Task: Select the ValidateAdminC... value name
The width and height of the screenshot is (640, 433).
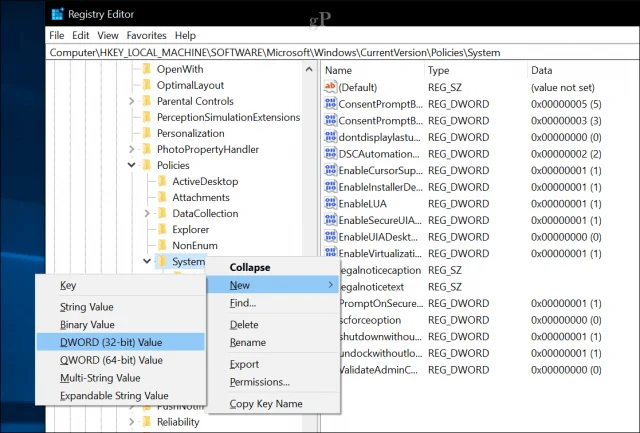Action: [379, 370]
